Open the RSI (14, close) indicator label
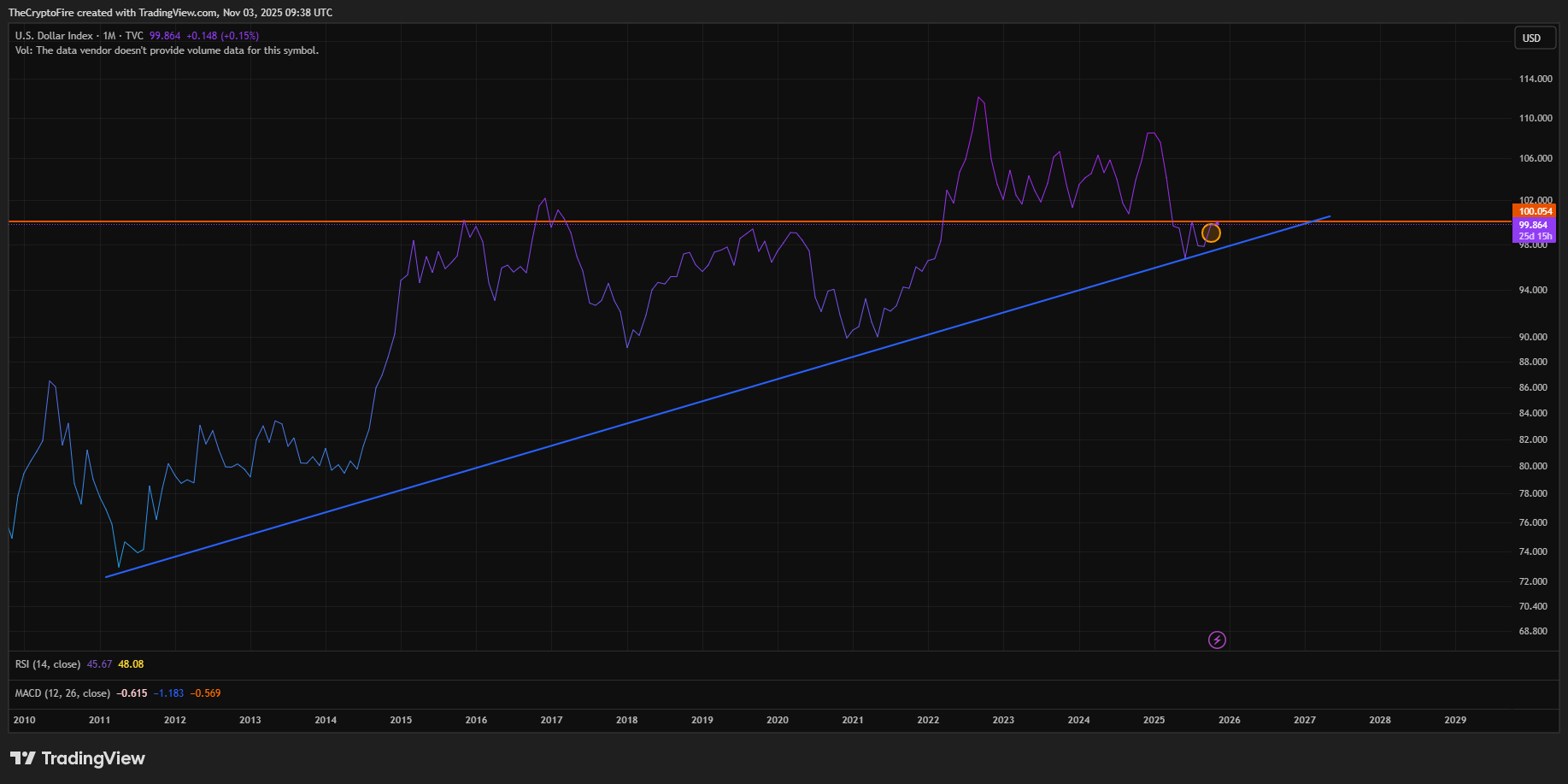1568x784 pixels. 48,664
